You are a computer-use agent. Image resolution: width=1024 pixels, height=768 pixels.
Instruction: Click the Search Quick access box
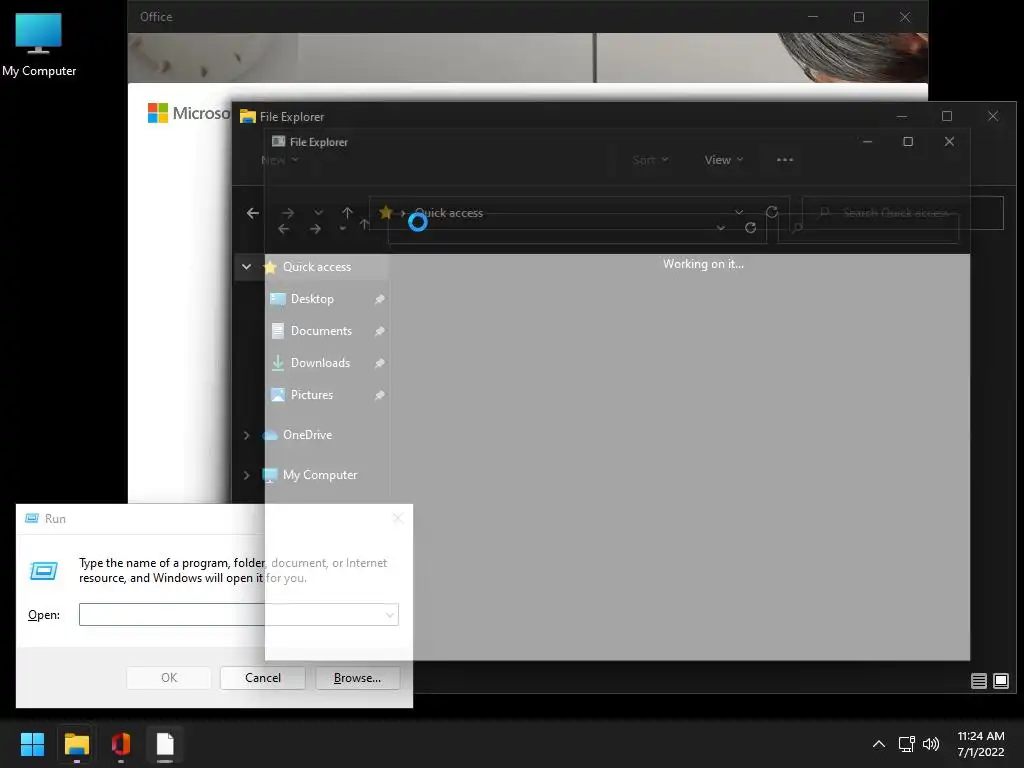(903, 213)
